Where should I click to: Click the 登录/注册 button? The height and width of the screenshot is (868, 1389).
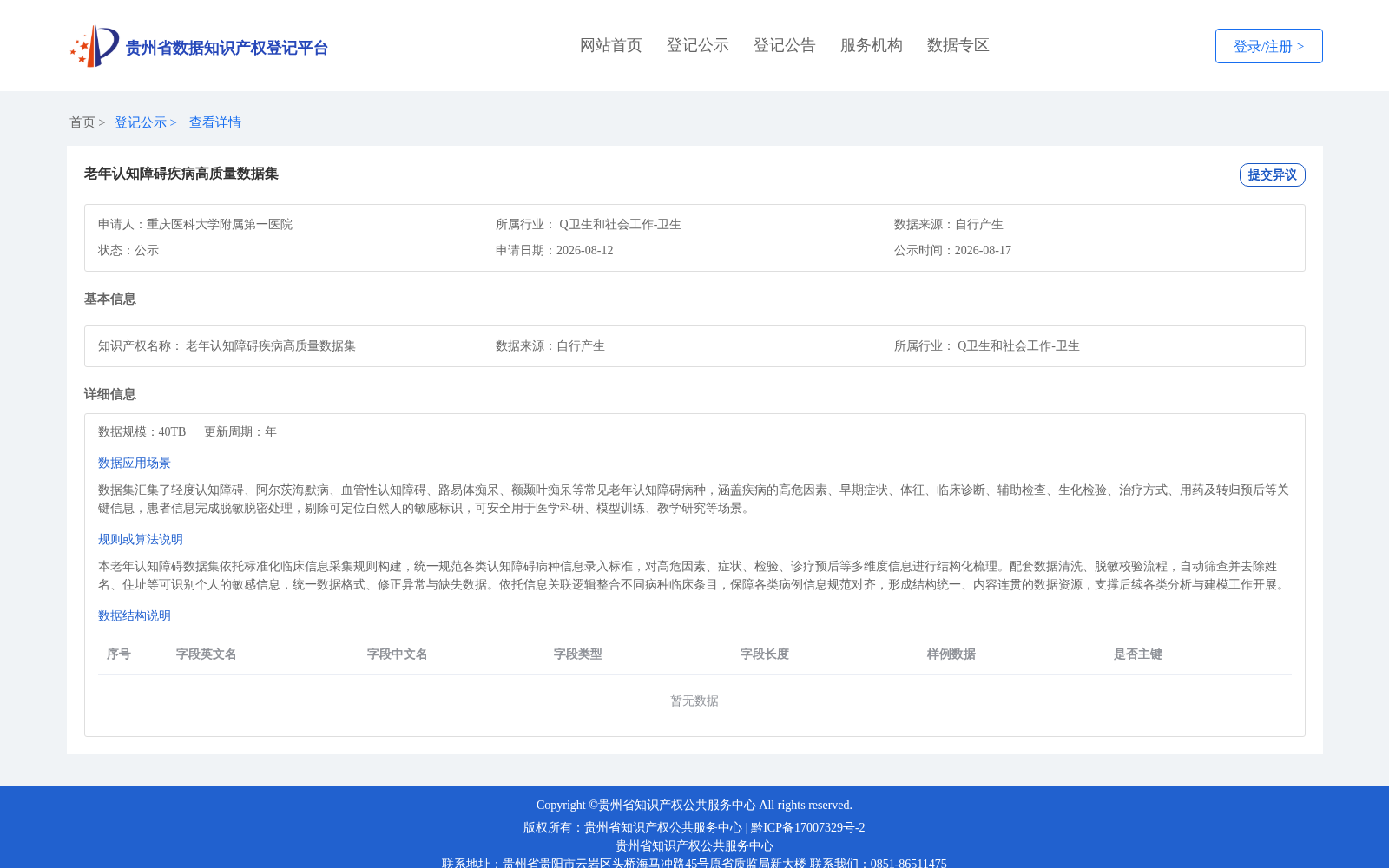pos(1269,46)
